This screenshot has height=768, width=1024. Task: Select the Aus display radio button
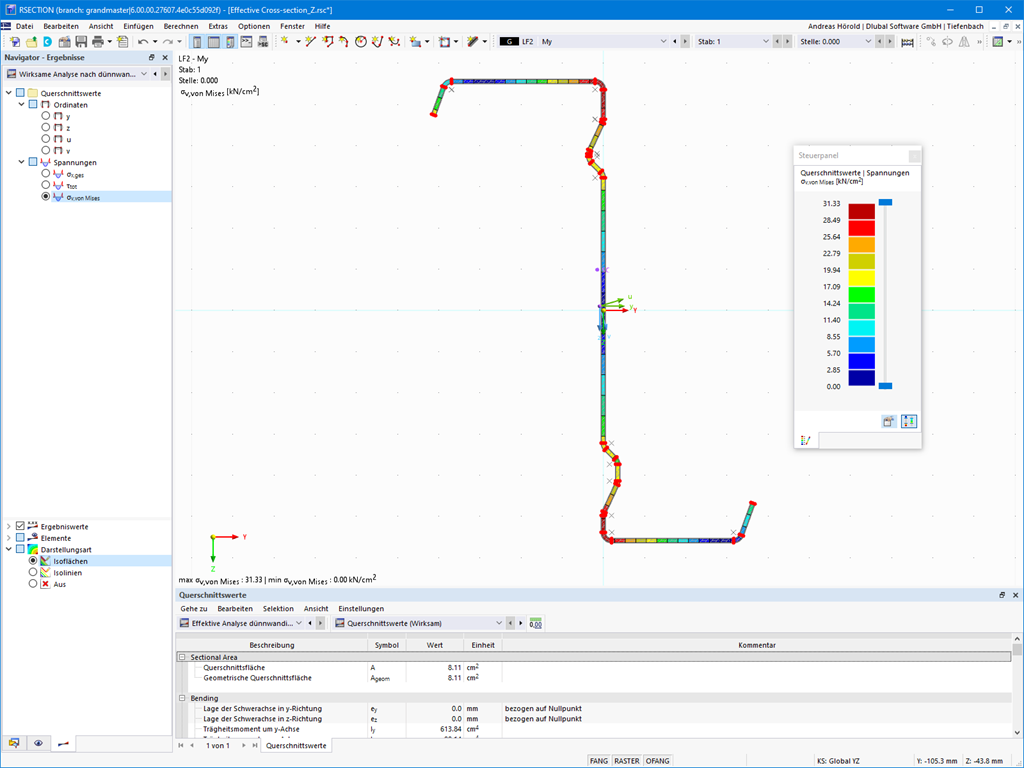point(33,584)
